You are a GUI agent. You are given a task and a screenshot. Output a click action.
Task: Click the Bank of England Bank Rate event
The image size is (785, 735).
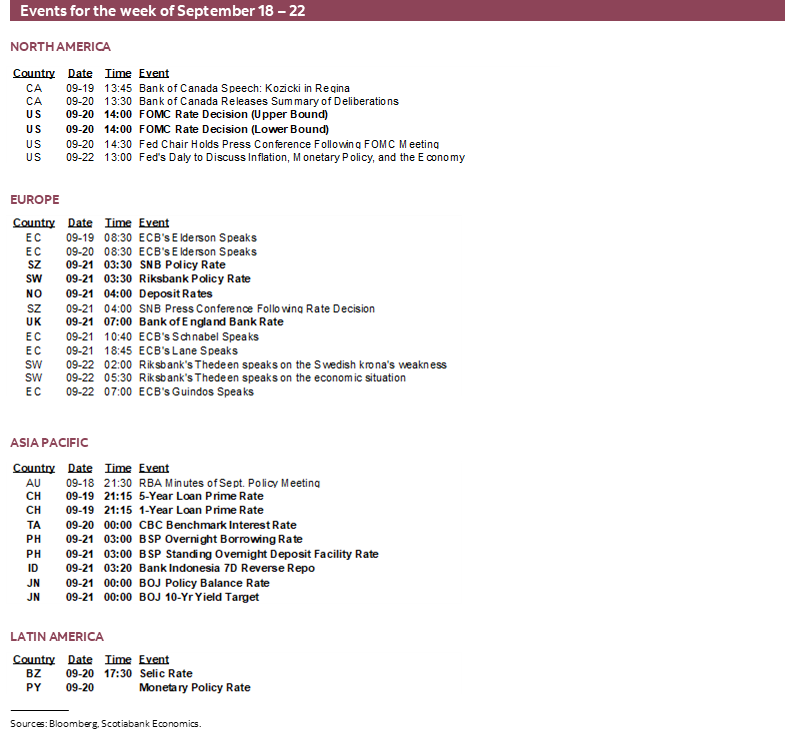(x=211, y=322)
